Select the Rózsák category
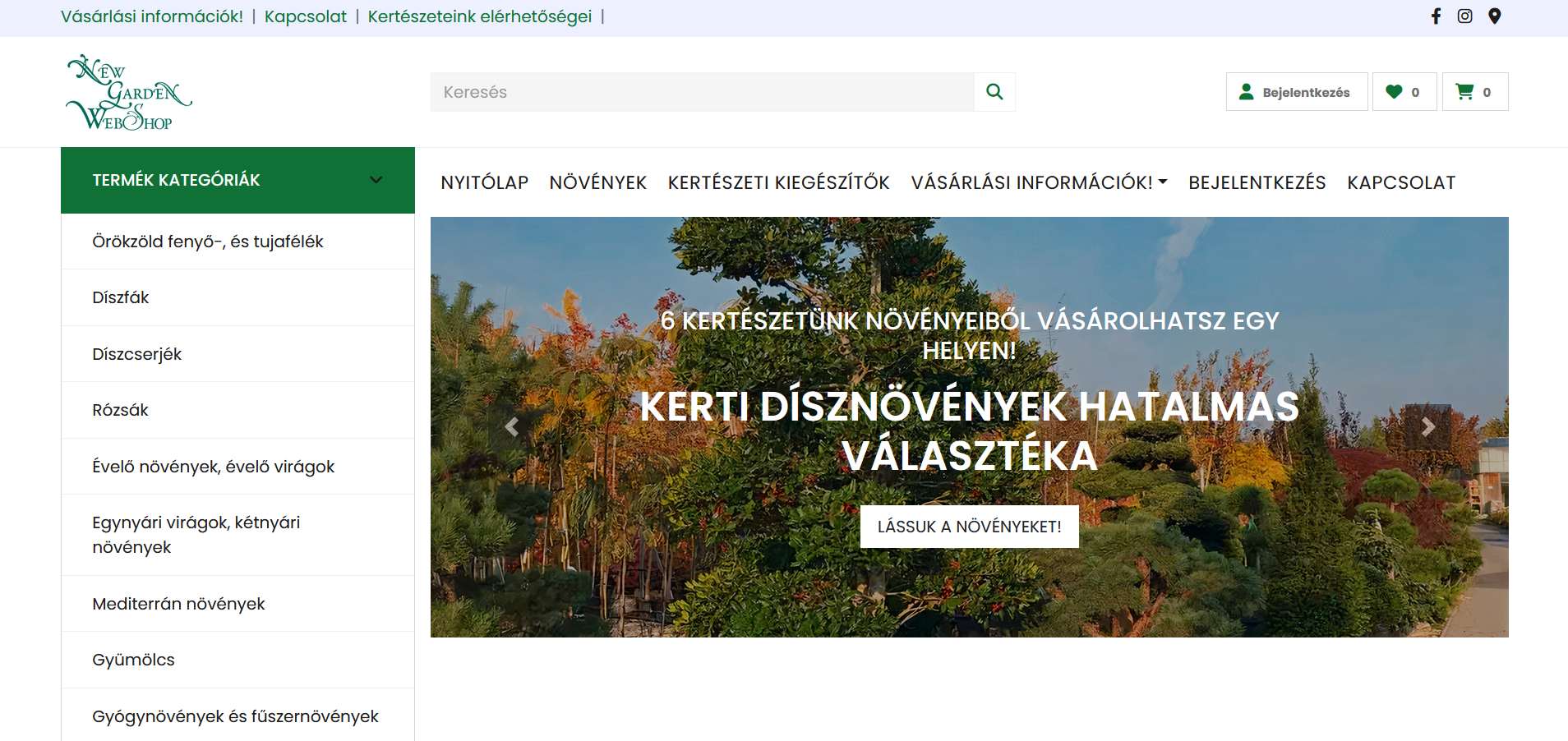 click(238, 410)
